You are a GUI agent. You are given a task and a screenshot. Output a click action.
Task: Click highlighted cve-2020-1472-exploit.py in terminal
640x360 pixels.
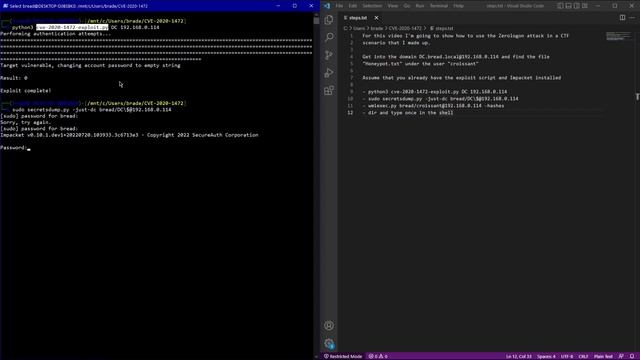(72, 27)
